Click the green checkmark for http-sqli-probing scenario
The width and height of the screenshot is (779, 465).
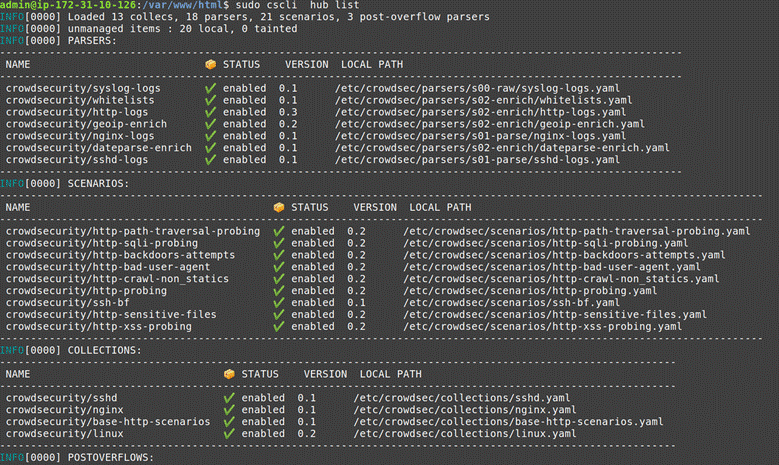279,243
